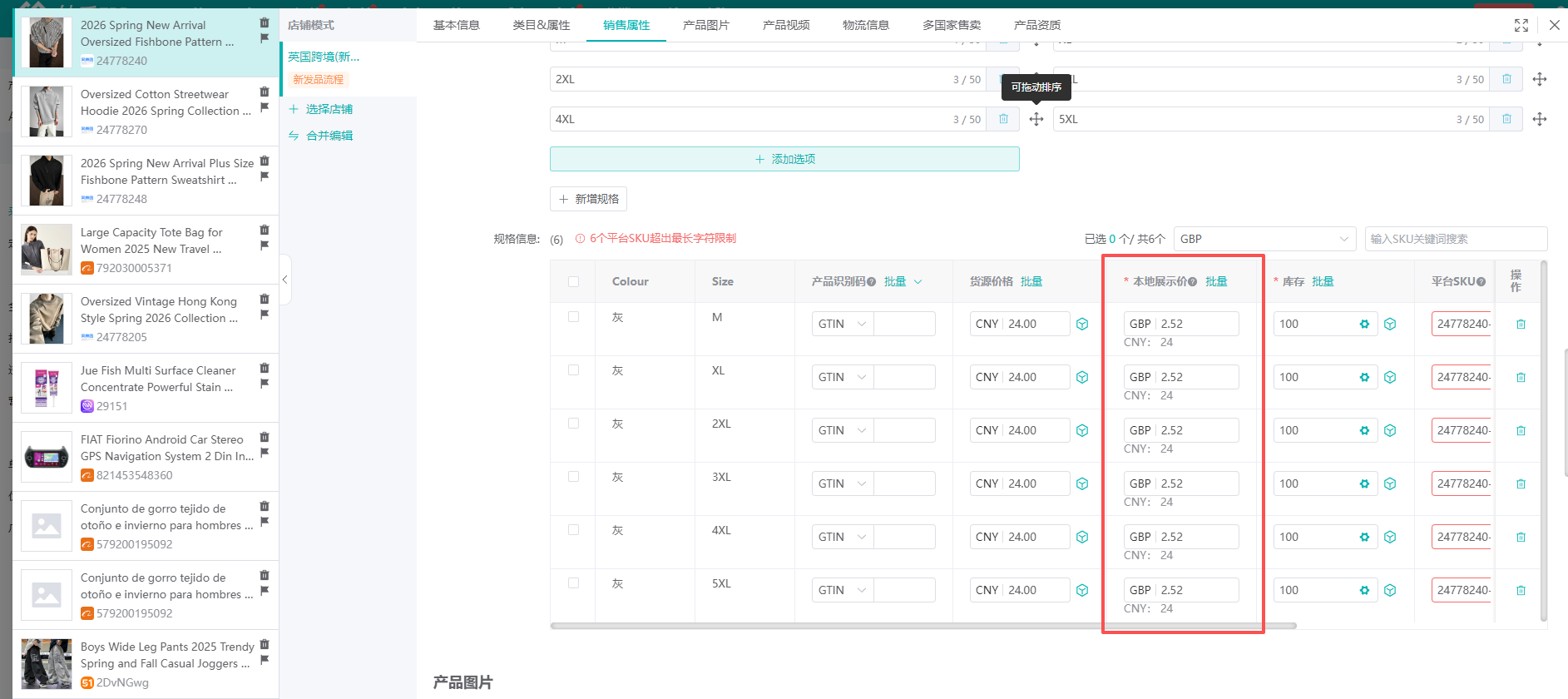Collapse the left product list panel
Image resolution: width=1568 pixels, height=699 pixels.
click(x=284, y=280)
